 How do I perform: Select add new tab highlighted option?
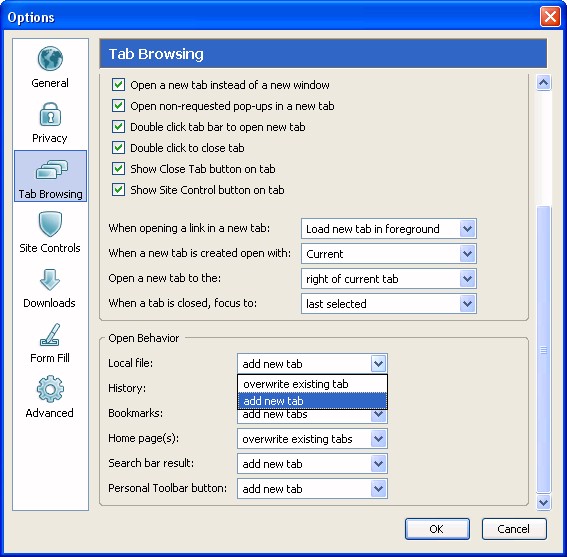tap(312, 401)
